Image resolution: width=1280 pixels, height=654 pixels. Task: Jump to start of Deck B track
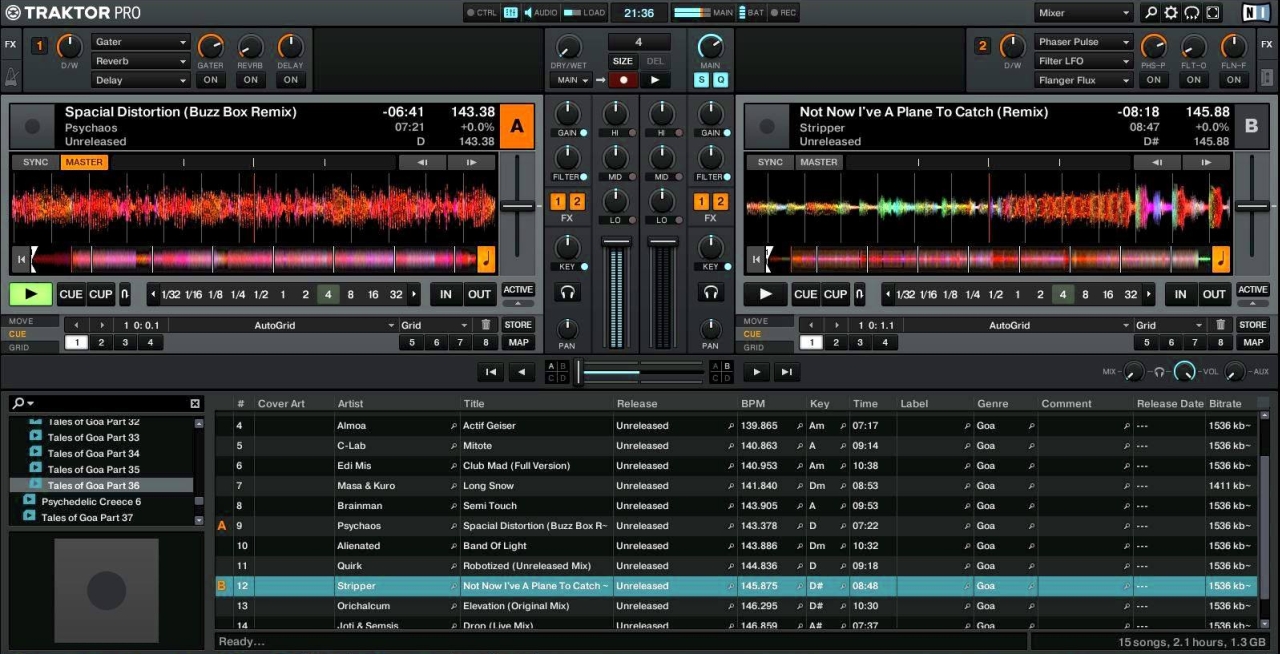(x=755, y=259)
